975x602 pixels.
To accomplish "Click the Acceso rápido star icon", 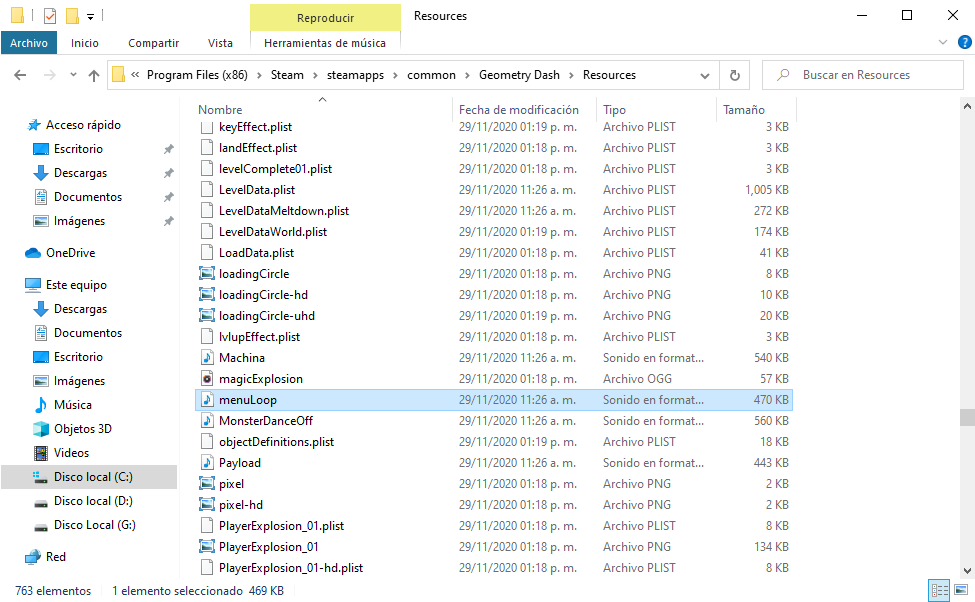I will (34, 125).
